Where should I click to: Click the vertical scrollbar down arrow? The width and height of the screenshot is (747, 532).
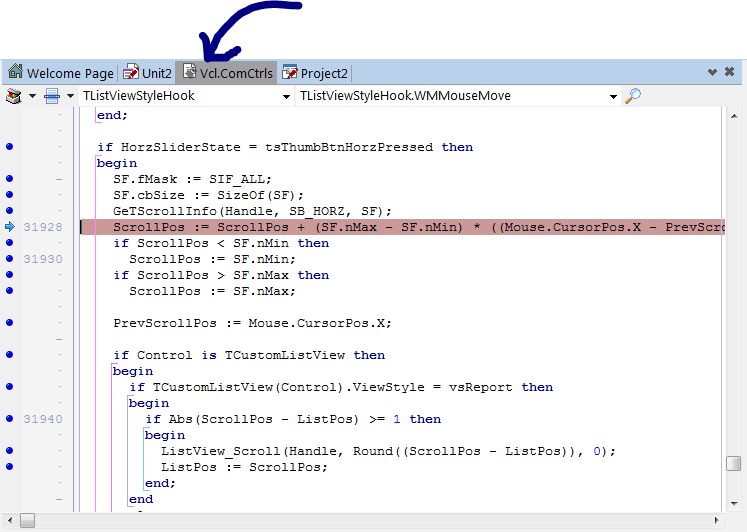coord(734,503)
